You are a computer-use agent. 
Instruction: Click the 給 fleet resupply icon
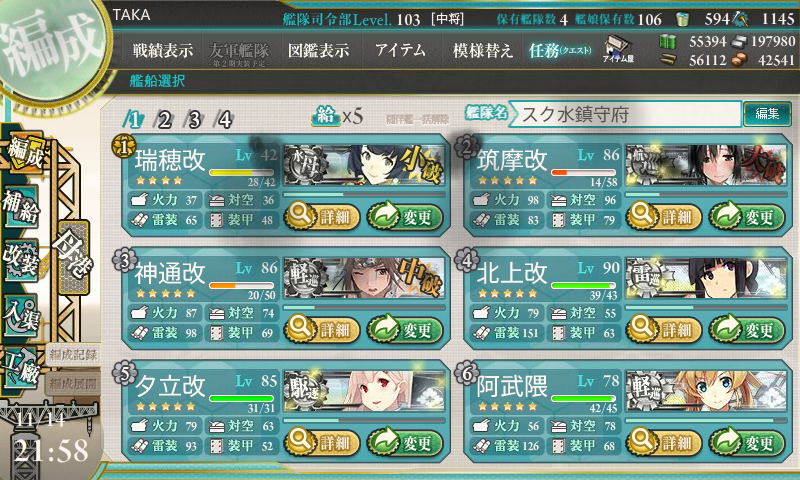pyautogui.click(x=326, y=116)
